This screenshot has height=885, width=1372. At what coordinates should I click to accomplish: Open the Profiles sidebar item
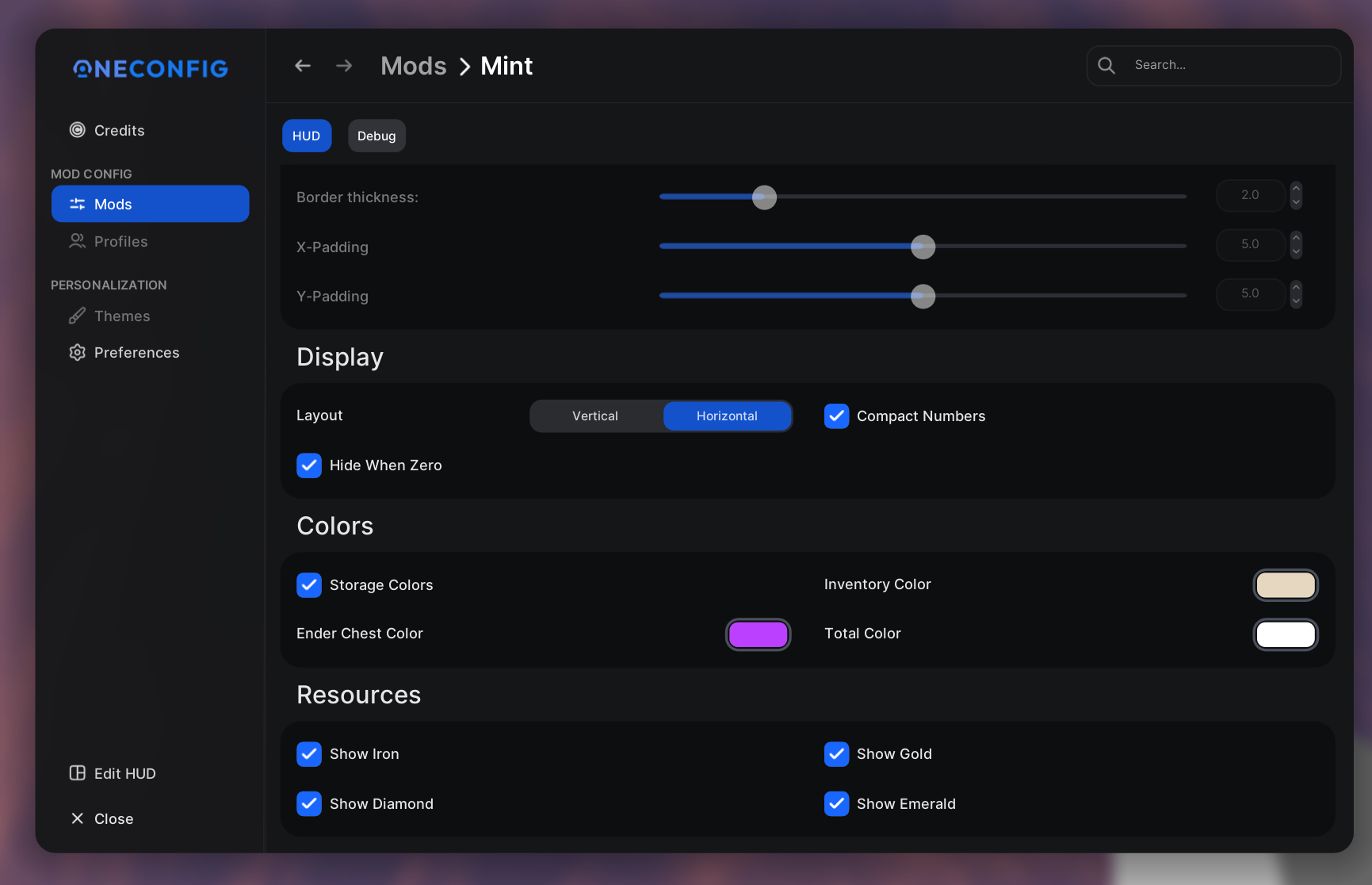[x=151, y=241]
